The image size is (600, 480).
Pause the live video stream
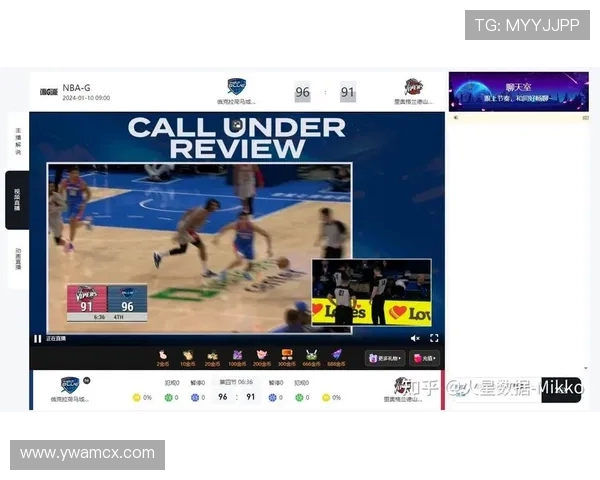38,338
